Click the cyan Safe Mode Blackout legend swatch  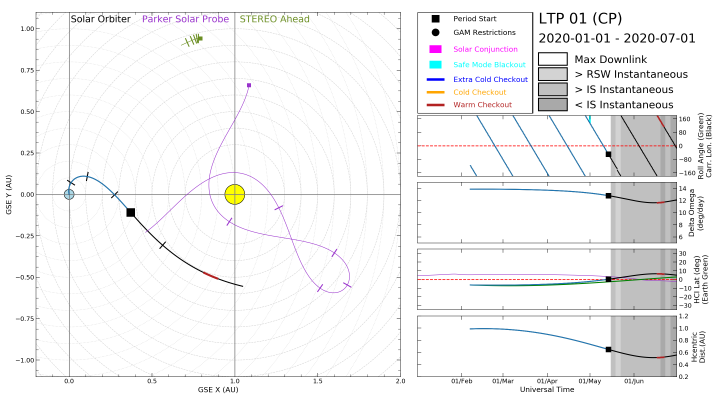435,65
